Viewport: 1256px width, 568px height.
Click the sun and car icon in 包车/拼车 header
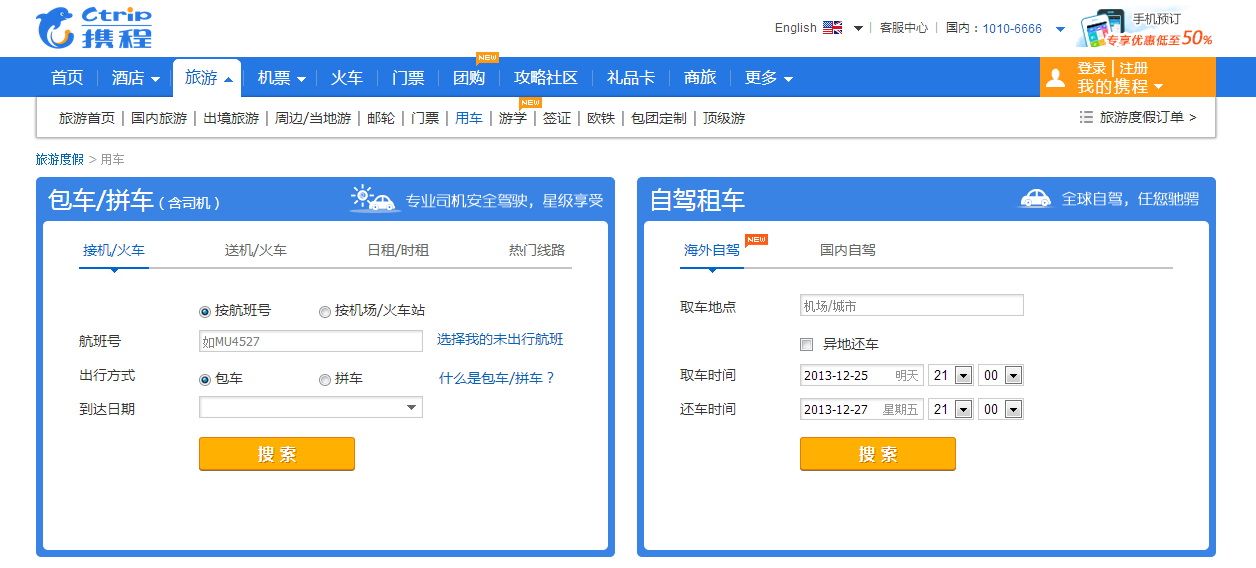375,199
